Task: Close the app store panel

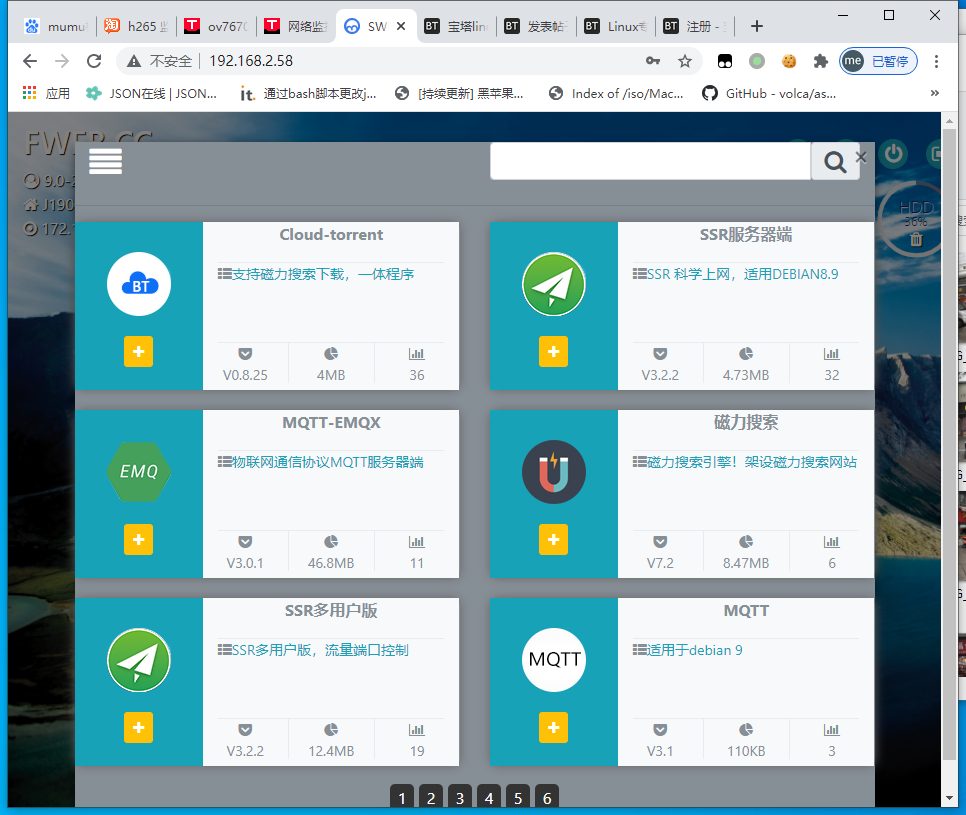Action: [861, 157]
